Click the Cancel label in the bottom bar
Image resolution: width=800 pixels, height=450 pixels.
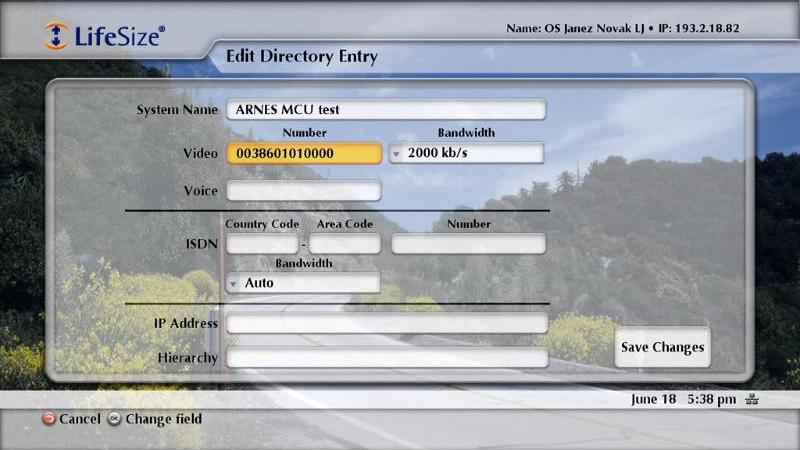click(x=80, y=419)
